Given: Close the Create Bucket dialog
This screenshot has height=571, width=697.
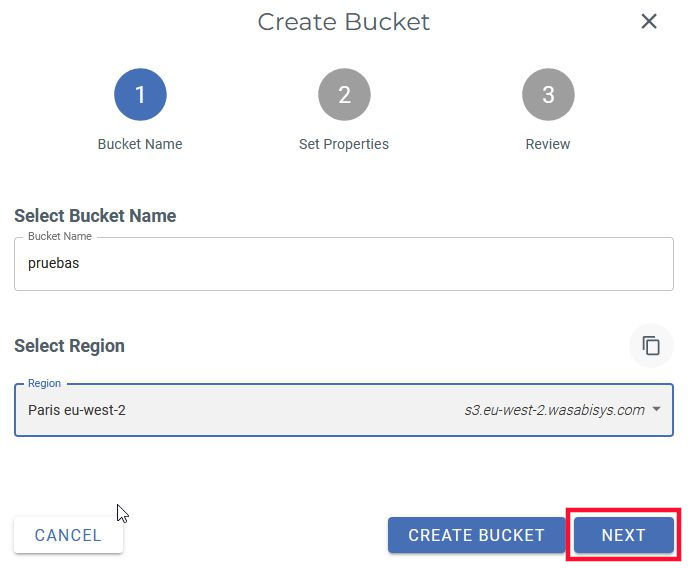Looking at the screenshot, I should click(649, 21).
